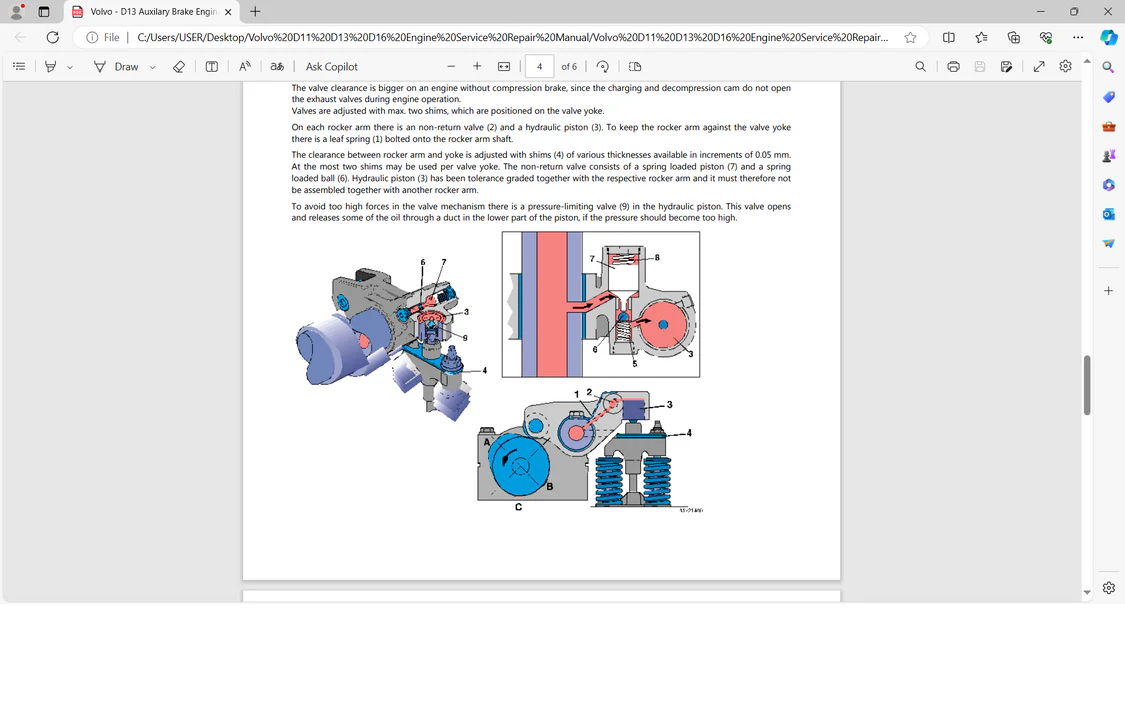Expand the Draw pen options dropdown
This screenshot has height=710, width=1125.
pyautogui.click(x=152, y=67)
